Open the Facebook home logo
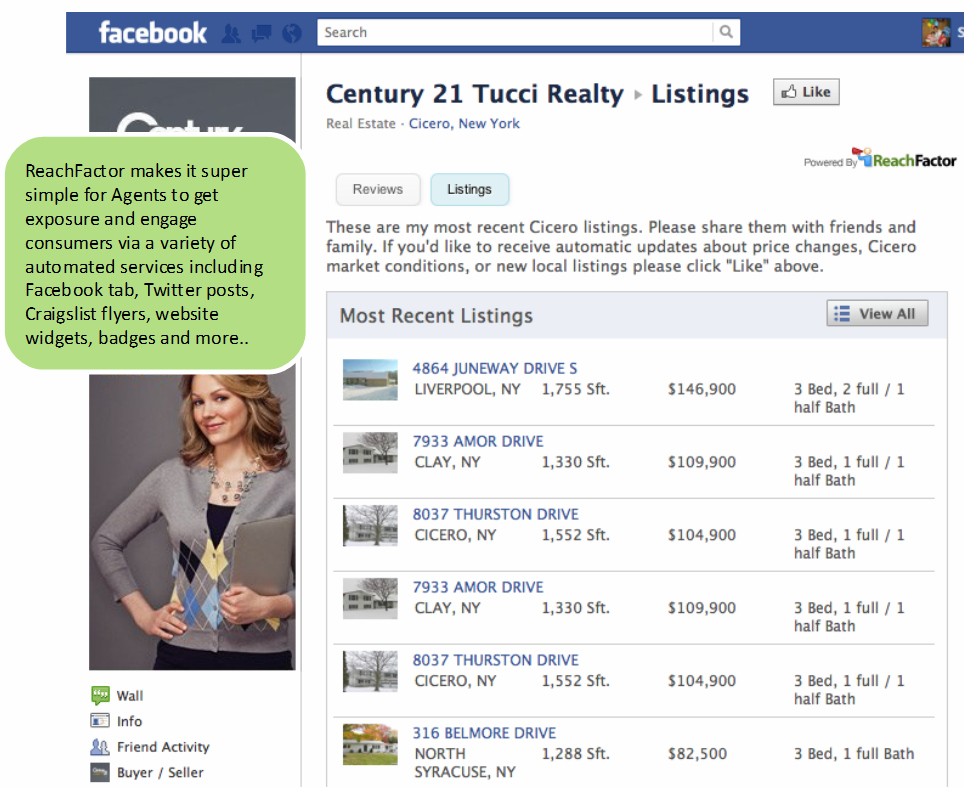 152,33
